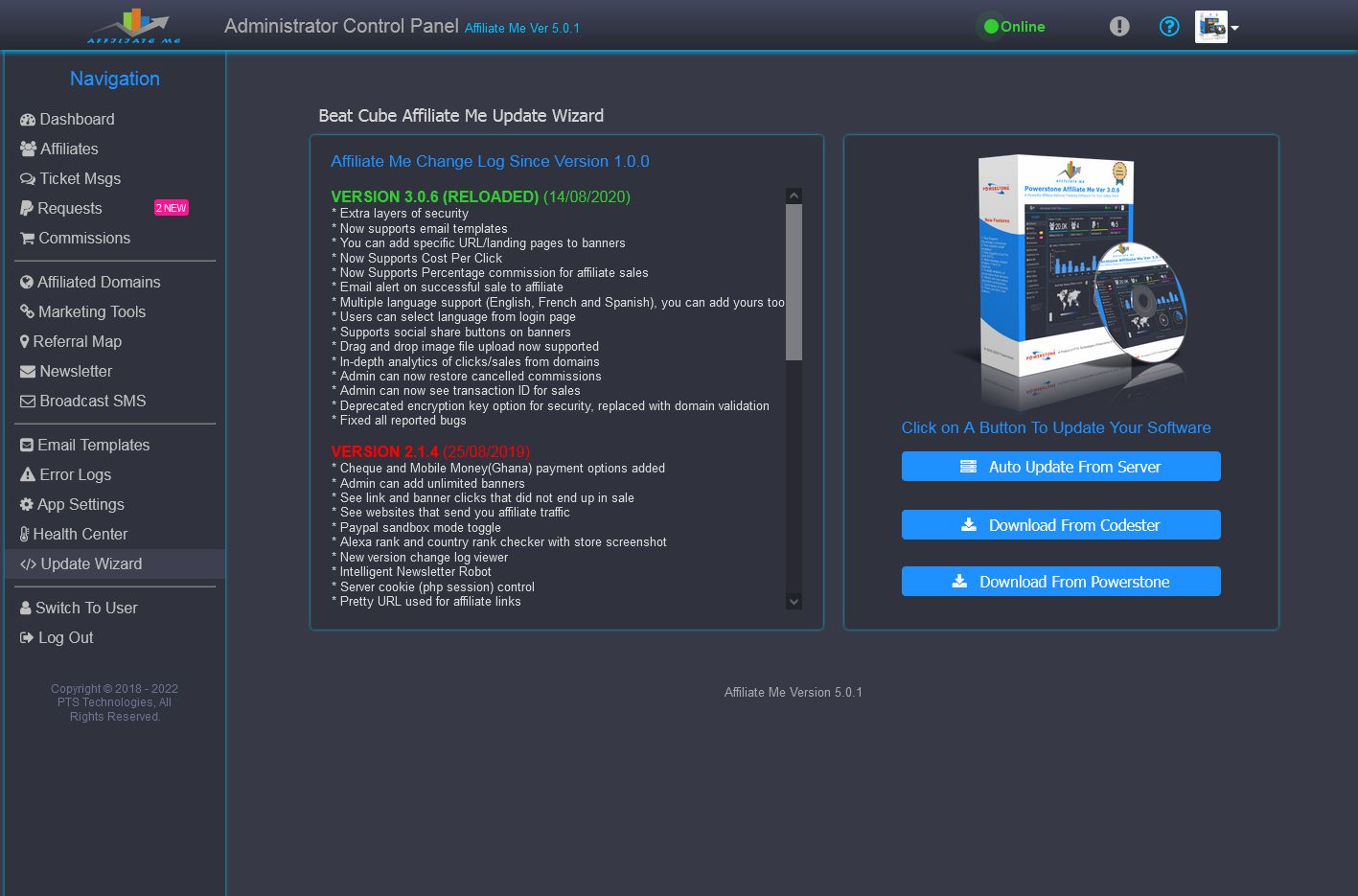
Task: Click Download From Codester button
Action: click(1061, 525)
